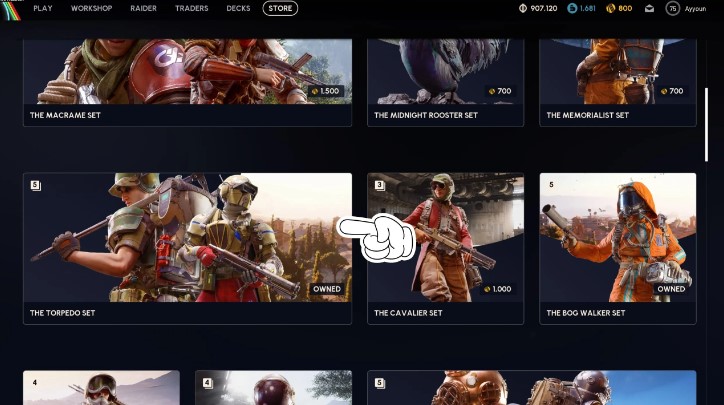Select the Decks tab
Viewport: 724px width, 405px height.
[x=238, y=8]
